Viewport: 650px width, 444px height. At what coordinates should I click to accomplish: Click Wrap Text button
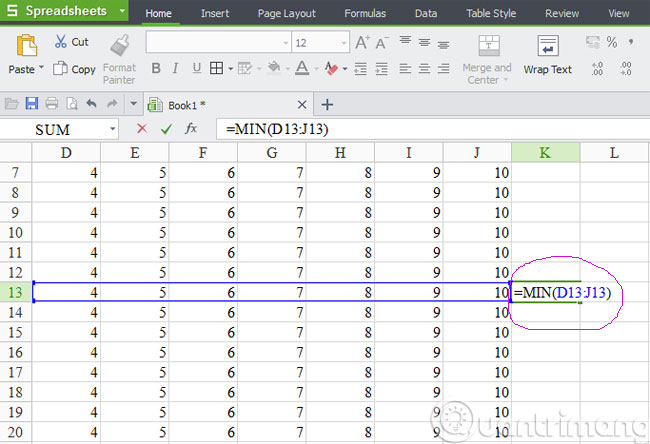click(548, 55)
